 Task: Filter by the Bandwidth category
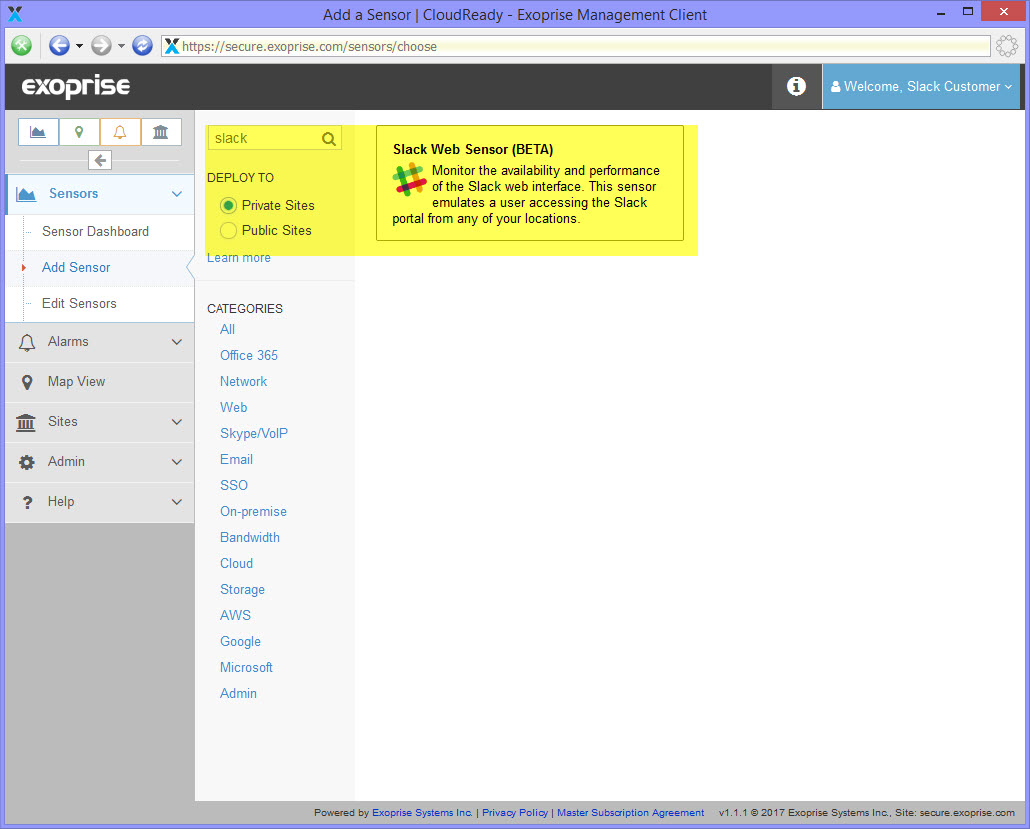coord(250,537)
